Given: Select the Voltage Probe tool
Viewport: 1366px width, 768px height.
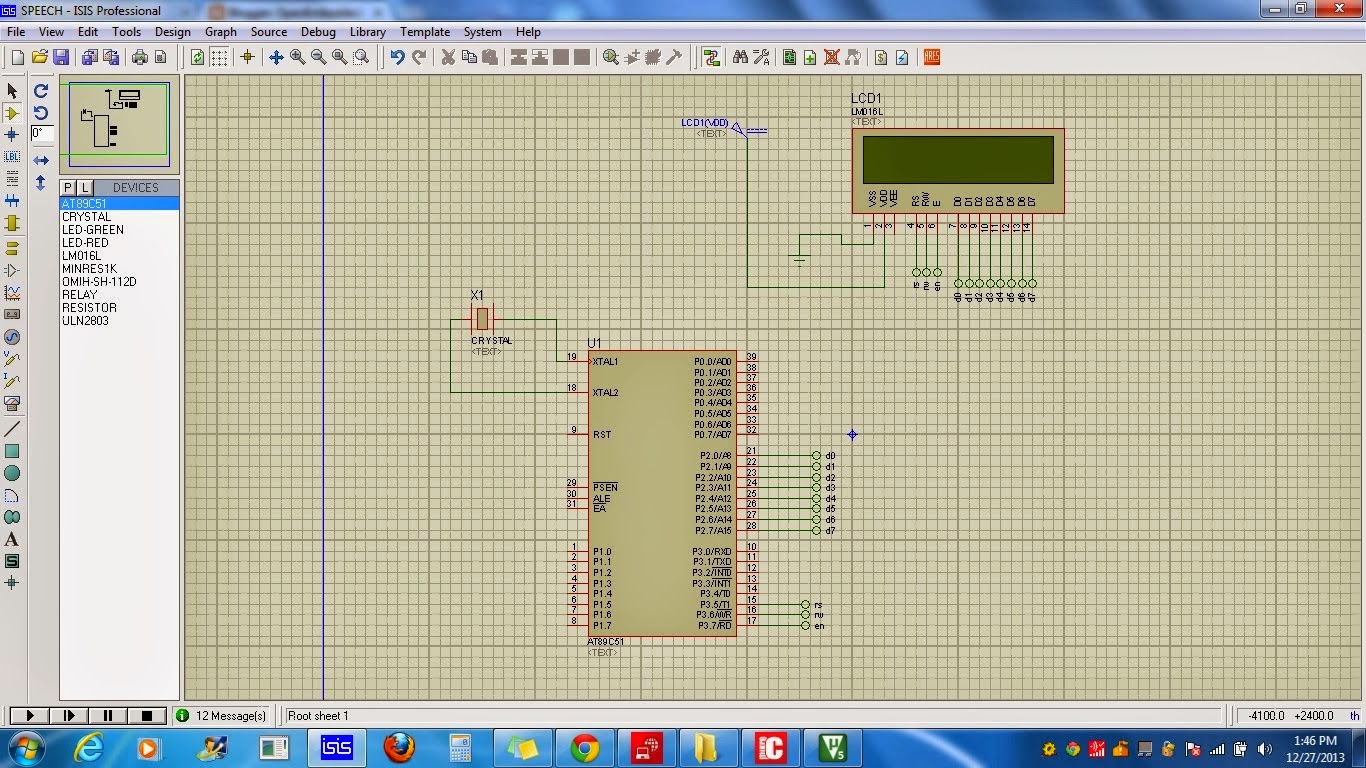Looking at the screenshot, I should 13,359.
